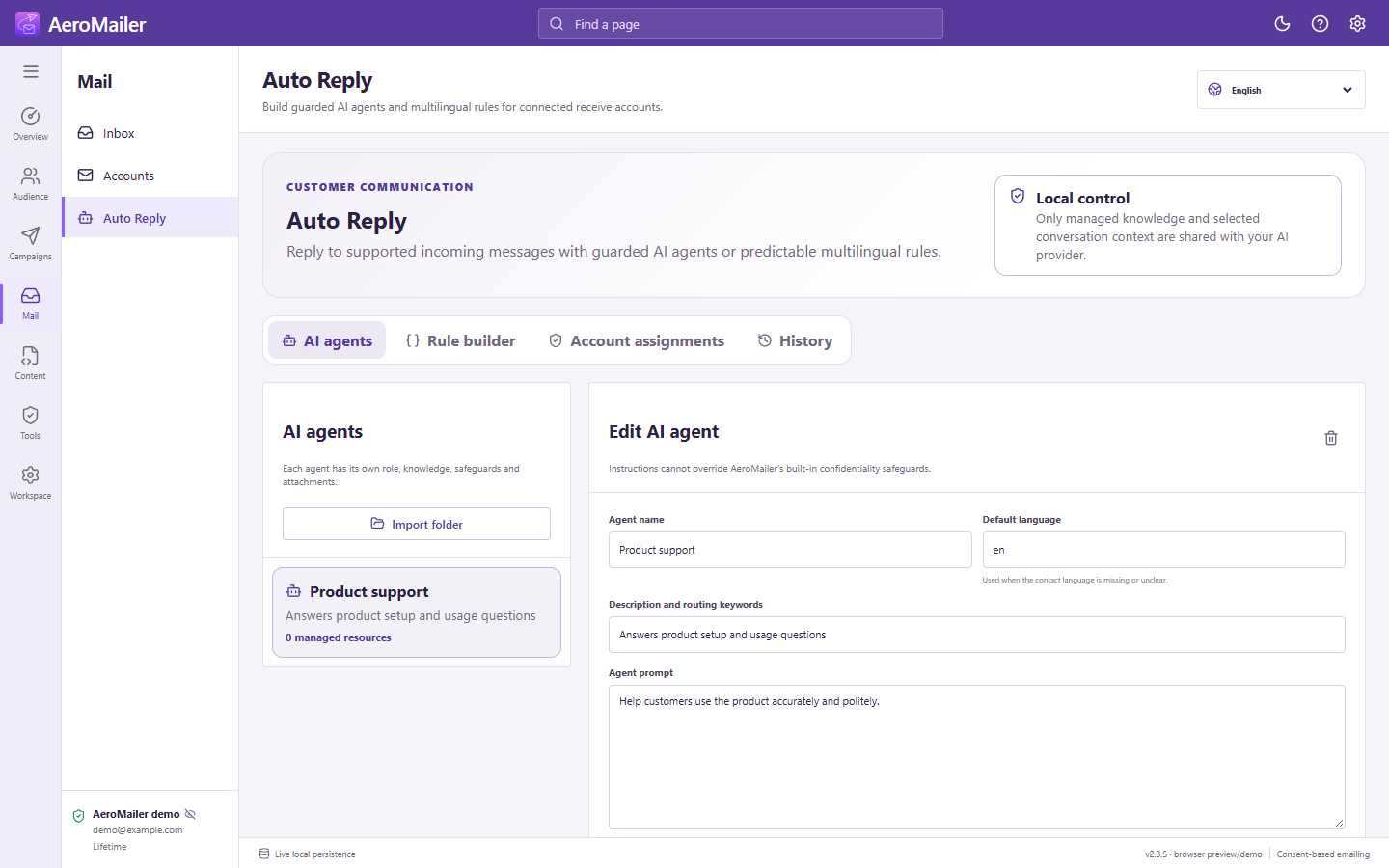Click the '0 managed resources' text

tap(339, 637)
